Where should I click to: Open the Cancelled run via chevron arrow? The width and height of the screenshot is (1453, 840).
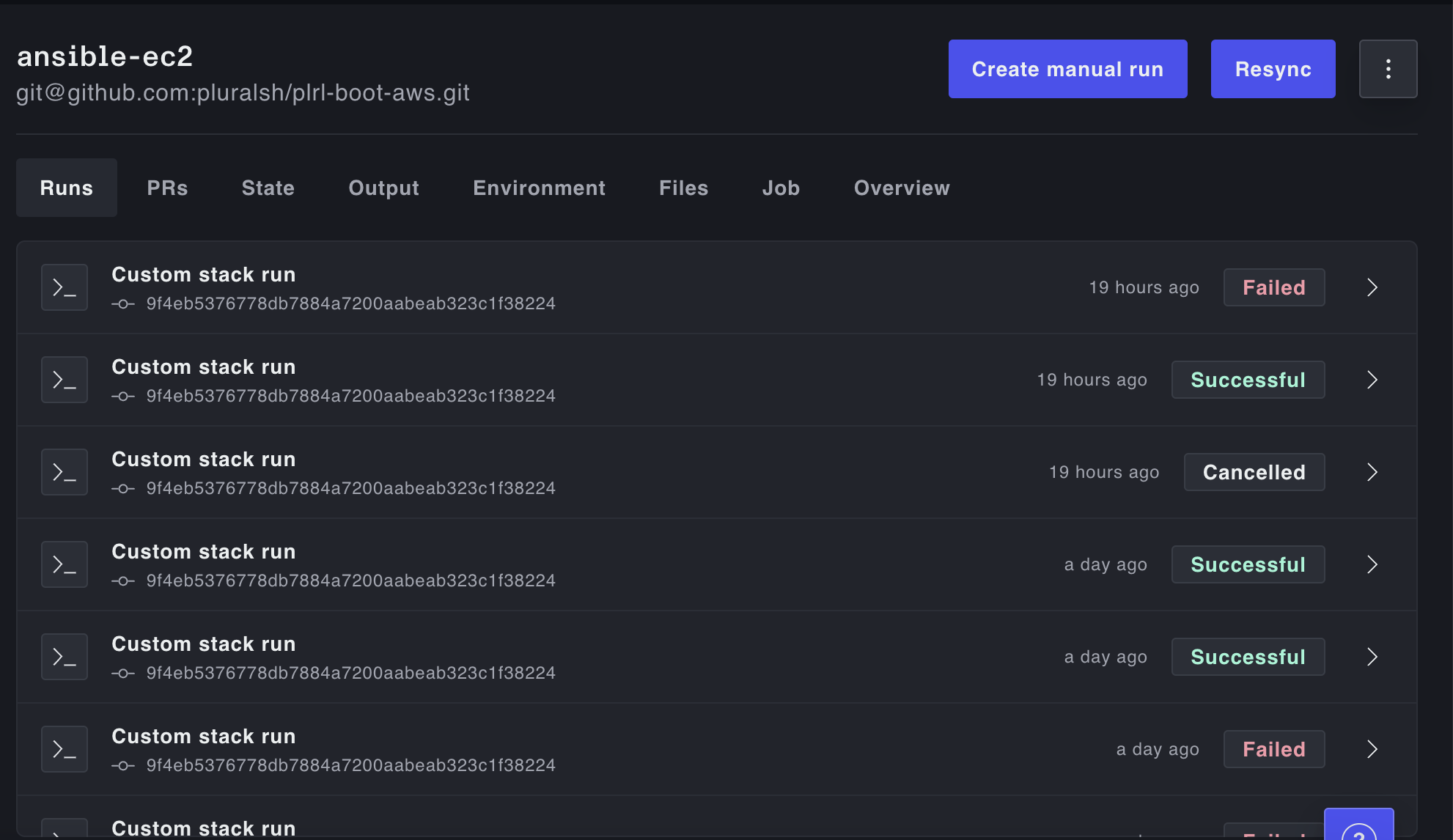pos(1372,472)
